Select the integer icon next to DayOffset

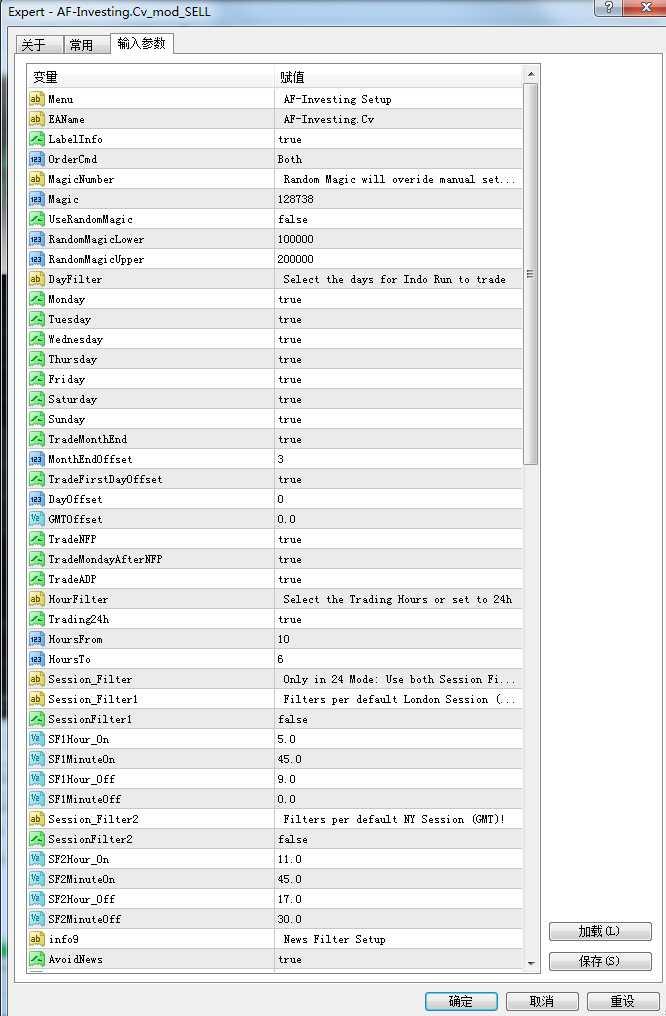pos(36,499)
